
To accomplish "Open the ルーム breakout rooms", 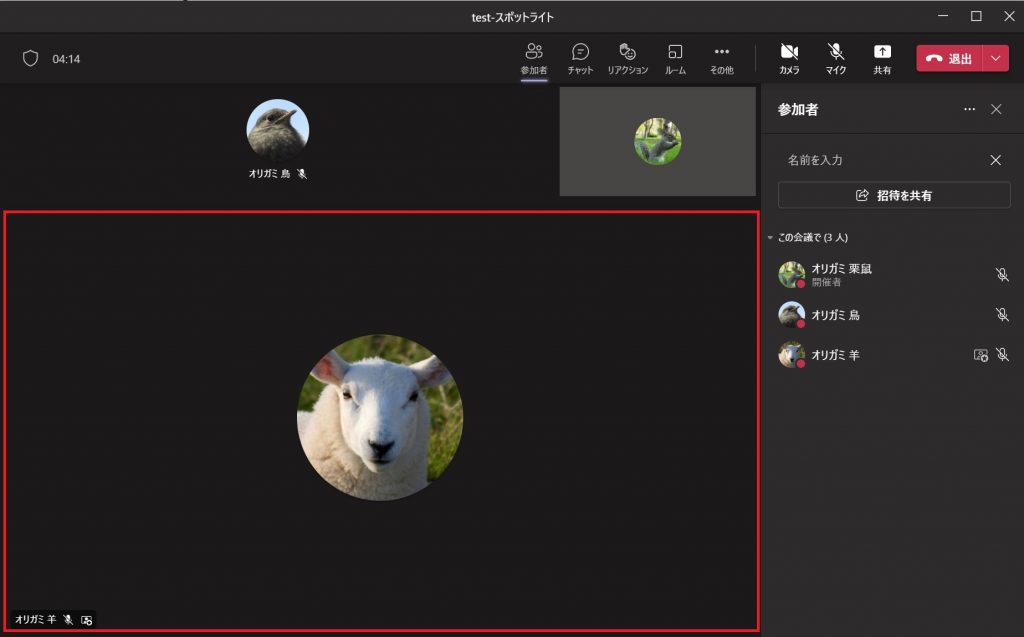I will [x=675, y=59].
